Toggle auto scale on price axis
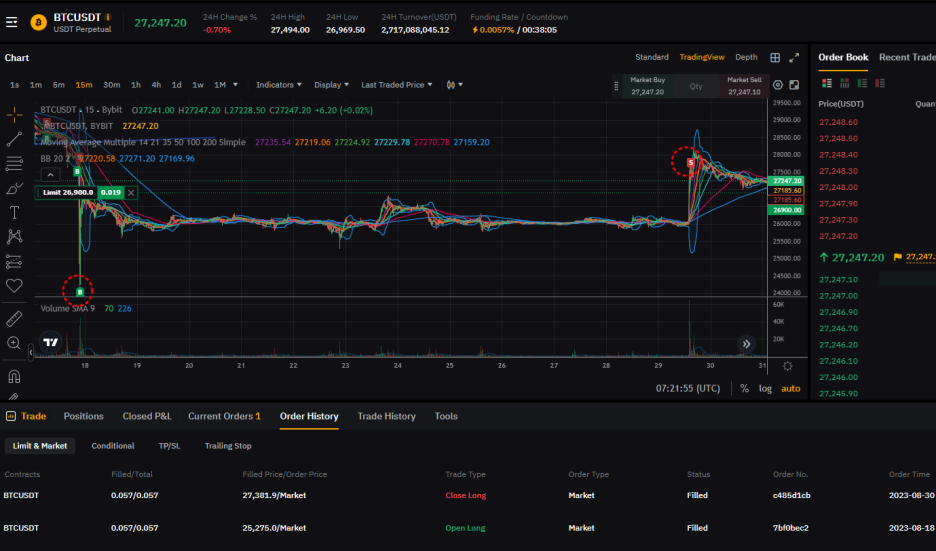The height and width of the screenshot is (551, 936). (x=790, y=388)
